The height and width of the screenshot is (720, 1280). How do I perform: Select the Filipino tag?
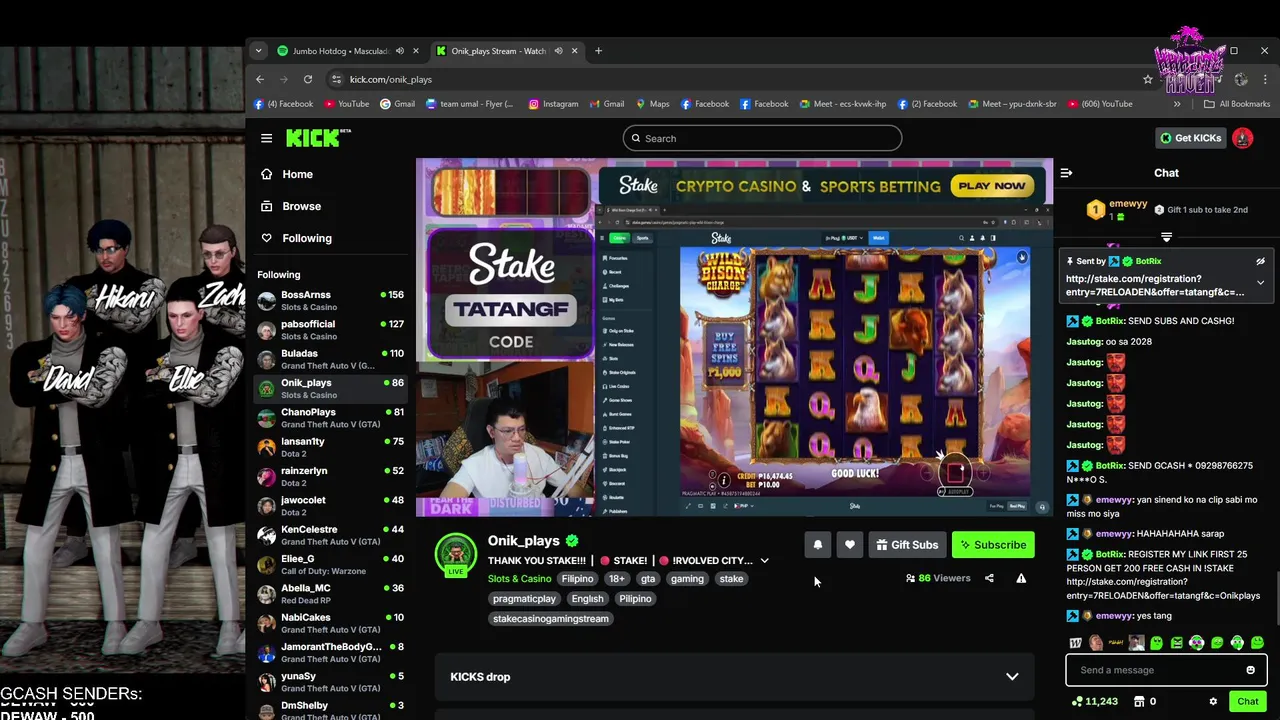(x=577, y=578)
